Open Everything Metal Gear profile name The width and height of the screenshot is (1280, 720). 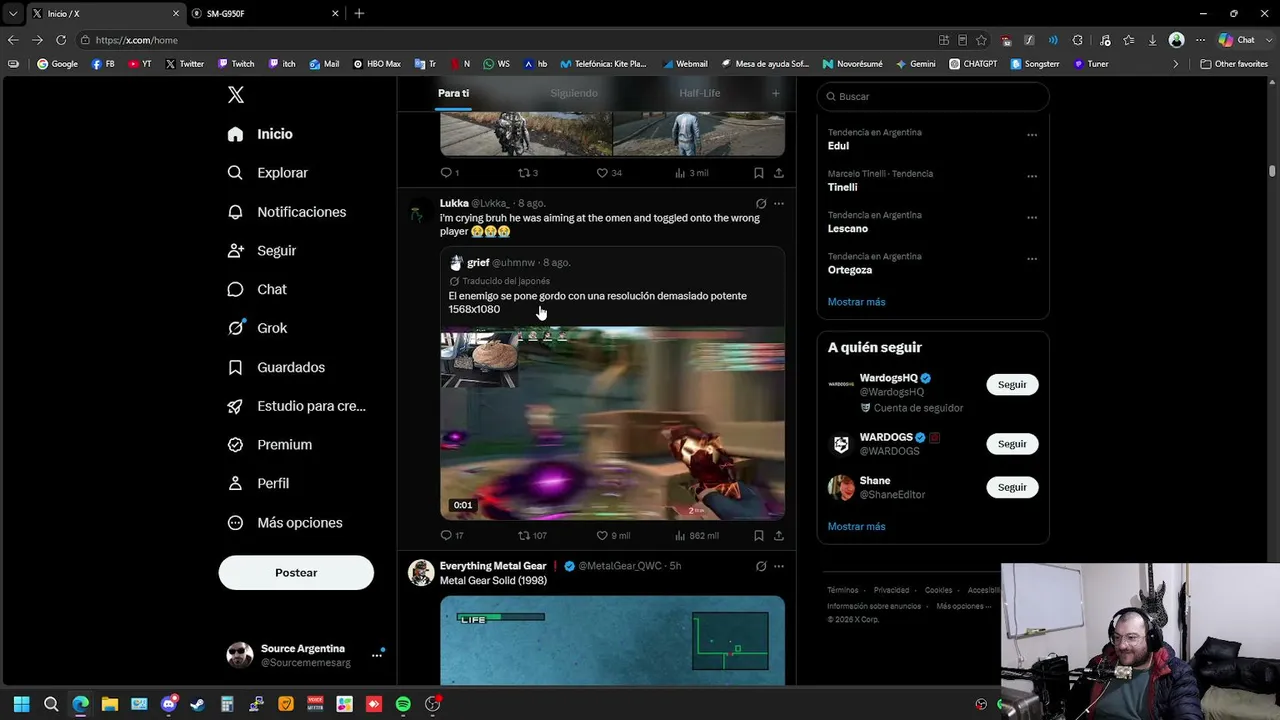[x=493, y=566]
